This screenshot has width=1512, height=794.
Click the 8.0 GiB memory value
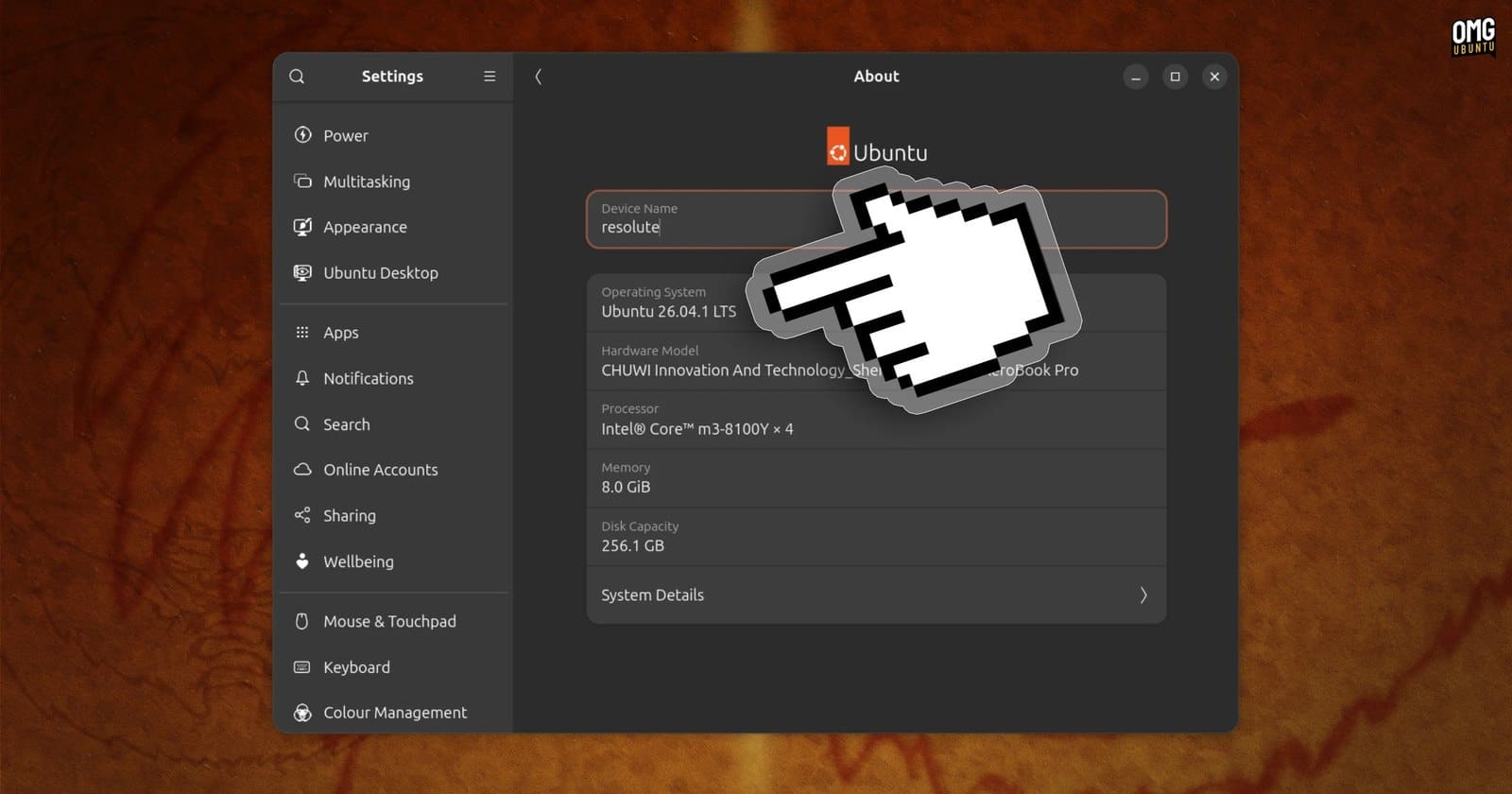coord(626,488)
